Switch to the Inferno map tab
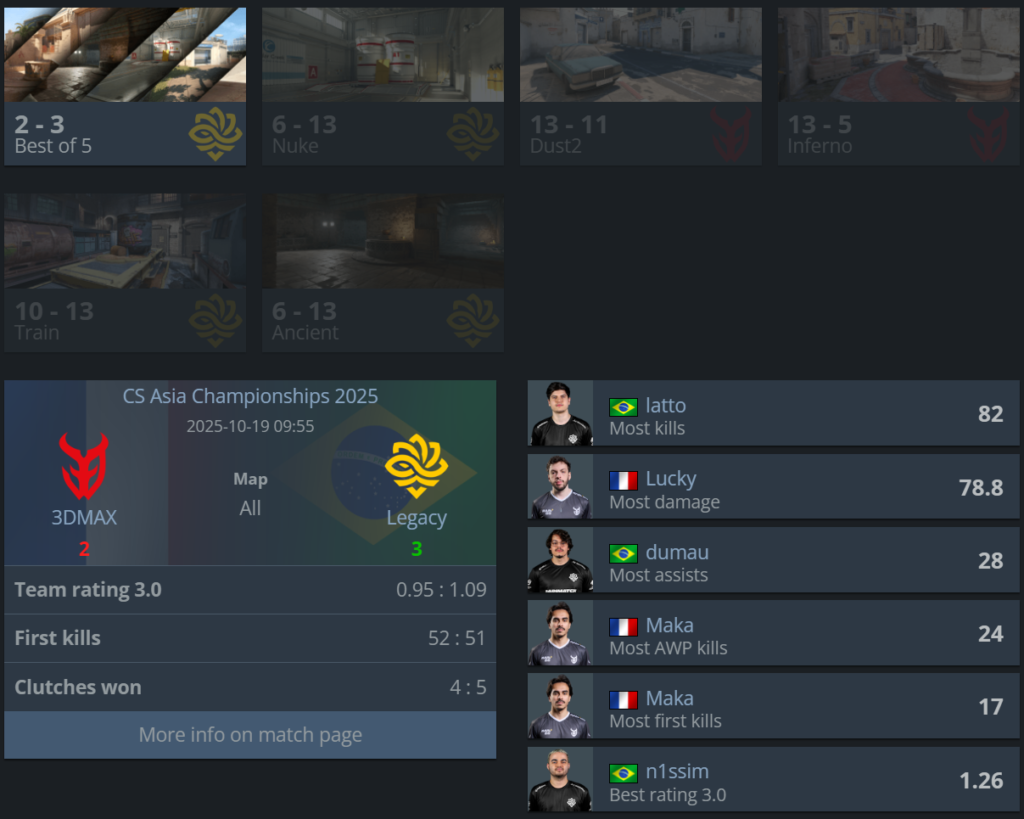The height and width of the screenshot is (819, 1024). click(x=898, y=86)
